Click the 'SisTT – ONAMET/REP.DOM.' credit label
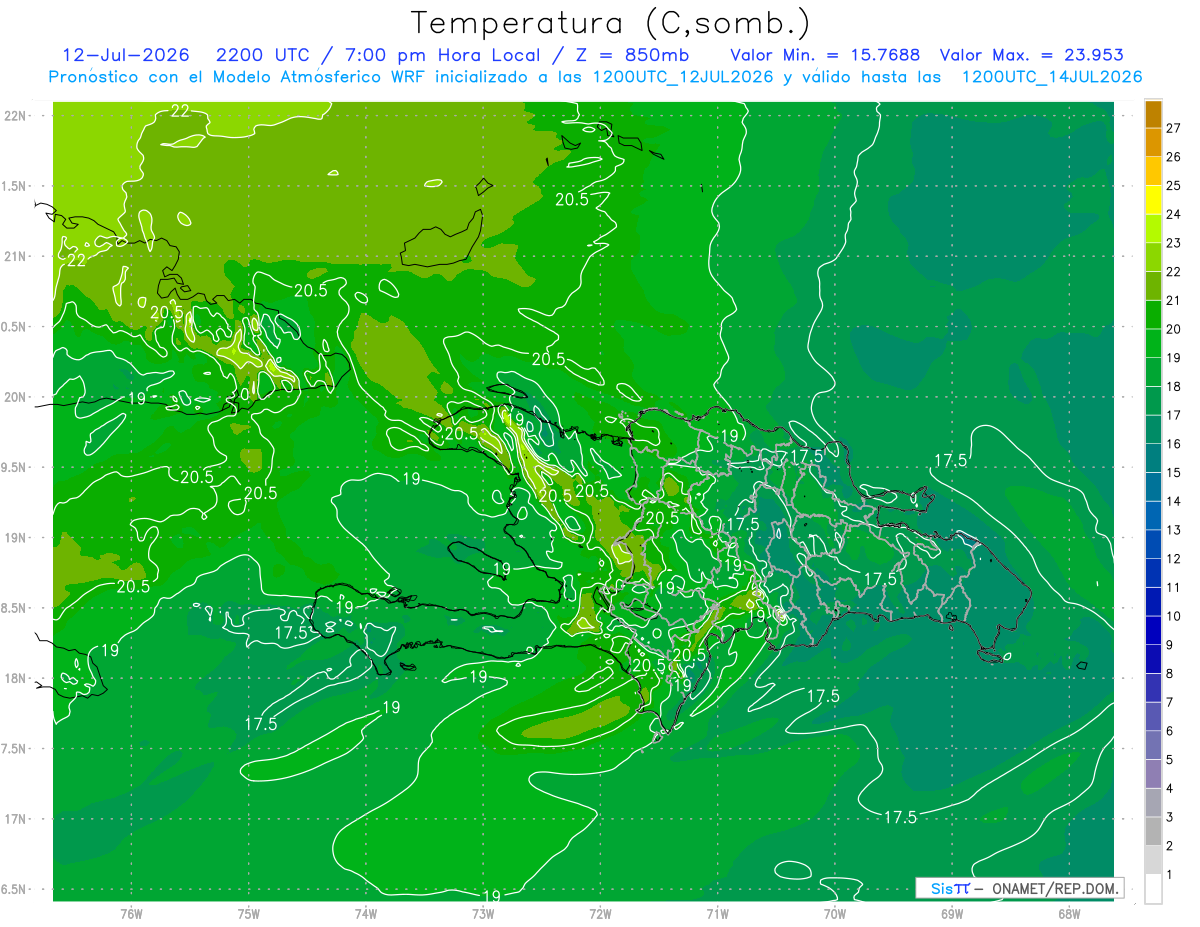1200x927 pixels. (x=1019, y=888)
